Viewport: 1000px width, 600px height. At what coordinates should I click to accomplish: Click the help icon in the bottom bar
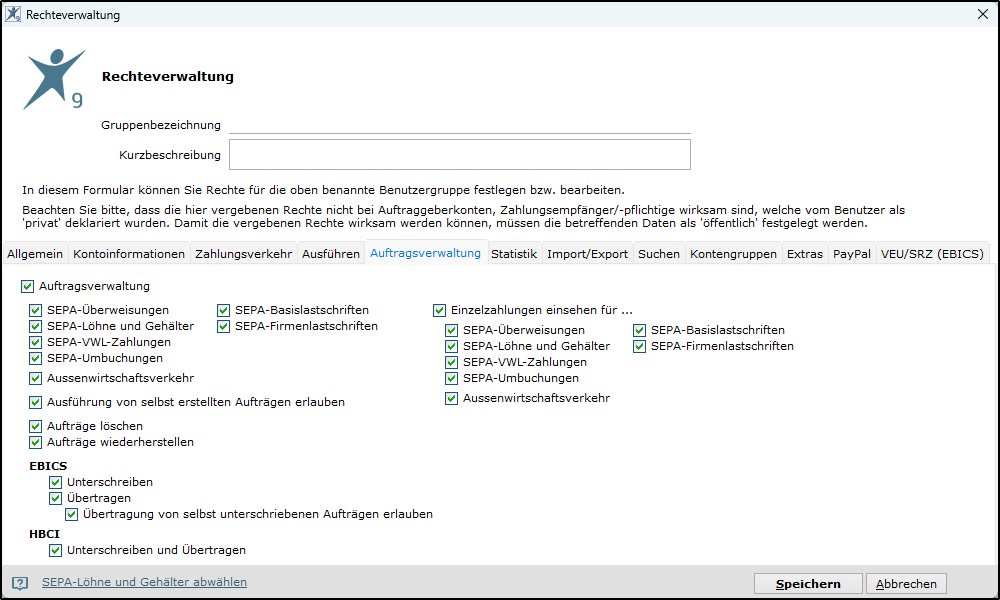pyautogui.click(x=20, y=583)
